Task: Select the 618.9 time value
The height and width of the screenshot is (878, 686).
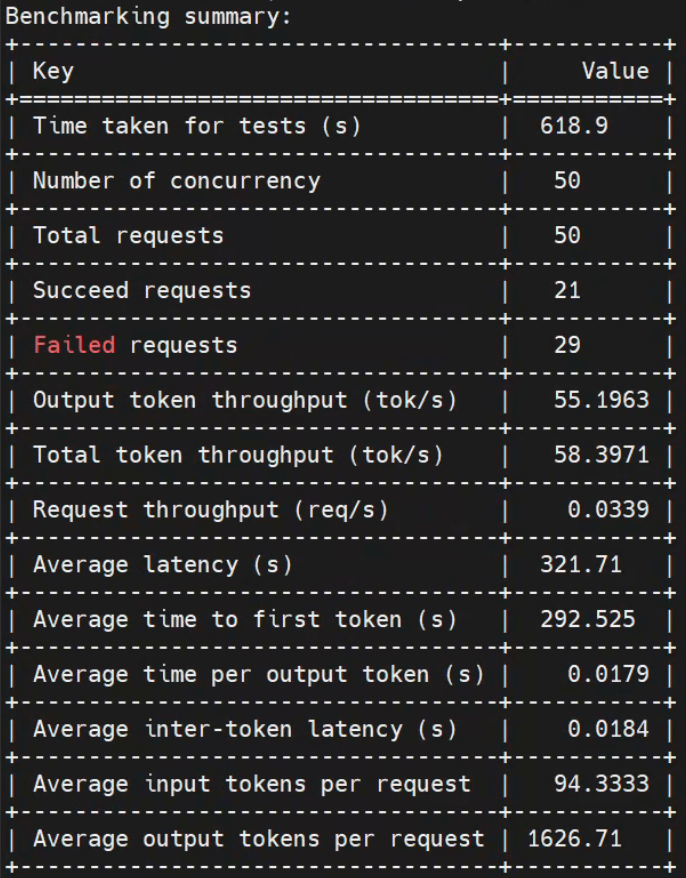Action: [x=574, y=126]
